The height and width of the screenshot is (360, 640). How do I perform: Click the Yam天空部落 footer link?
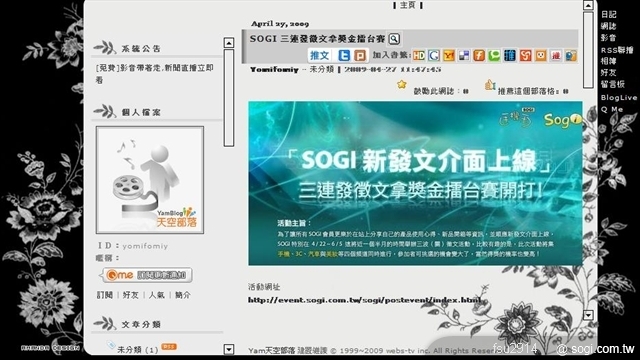[x=271, y=350]
